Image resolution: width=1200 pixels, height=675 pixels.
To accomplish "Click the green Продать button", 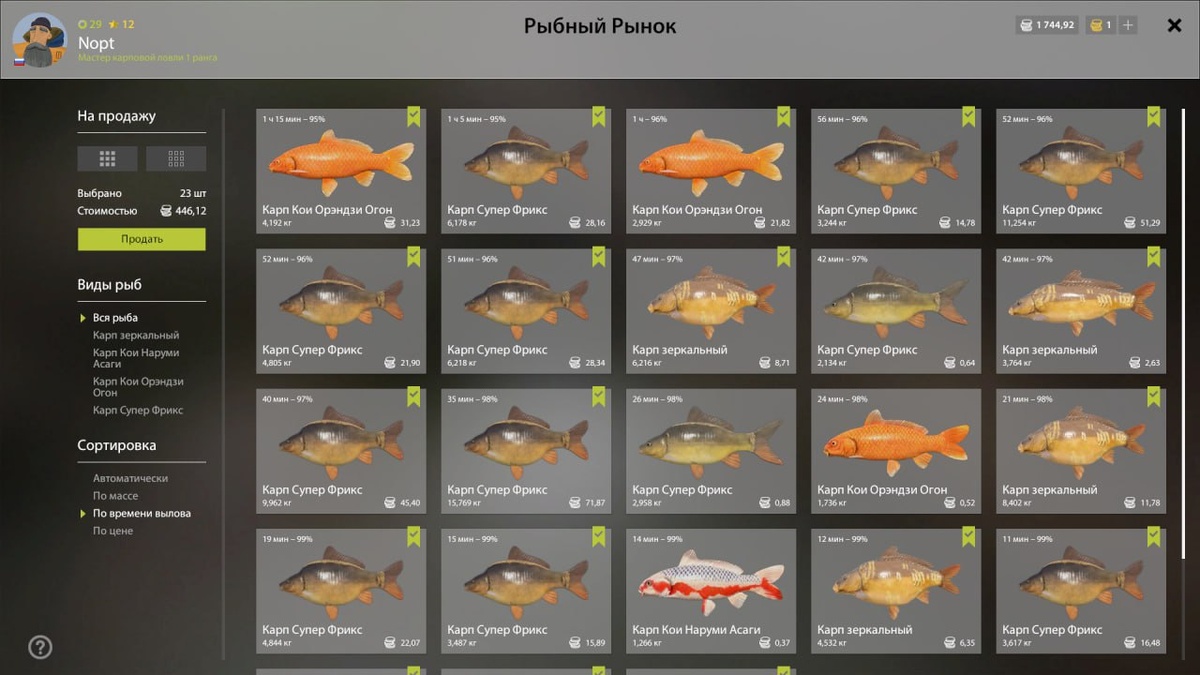I will tap(142, 239).
